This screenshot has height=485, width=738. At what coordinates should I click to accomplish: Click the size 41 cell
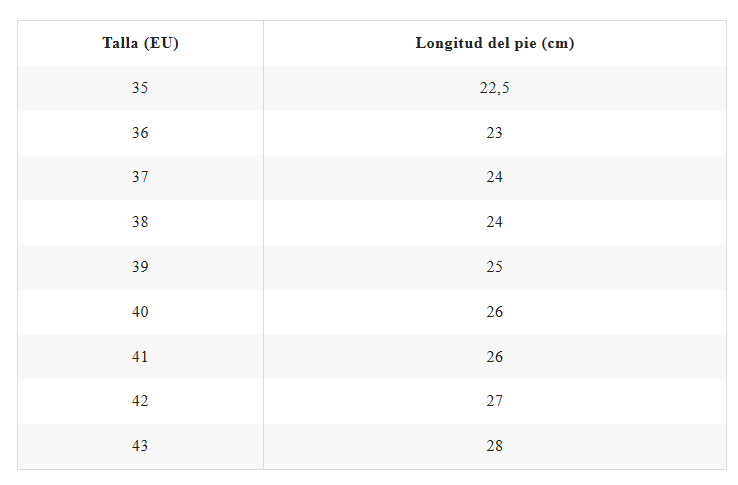tap(140, 356)
